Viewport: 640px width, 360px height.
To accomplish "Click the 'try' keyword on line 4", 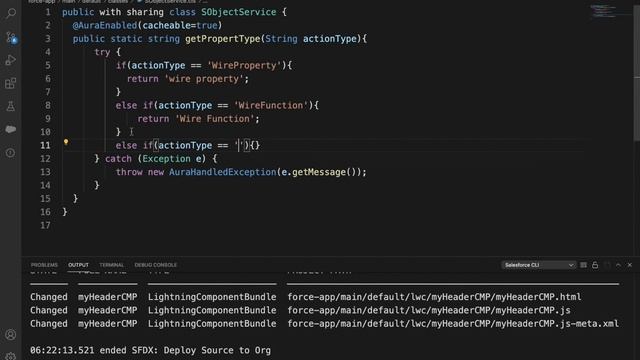I will (102, 52).
